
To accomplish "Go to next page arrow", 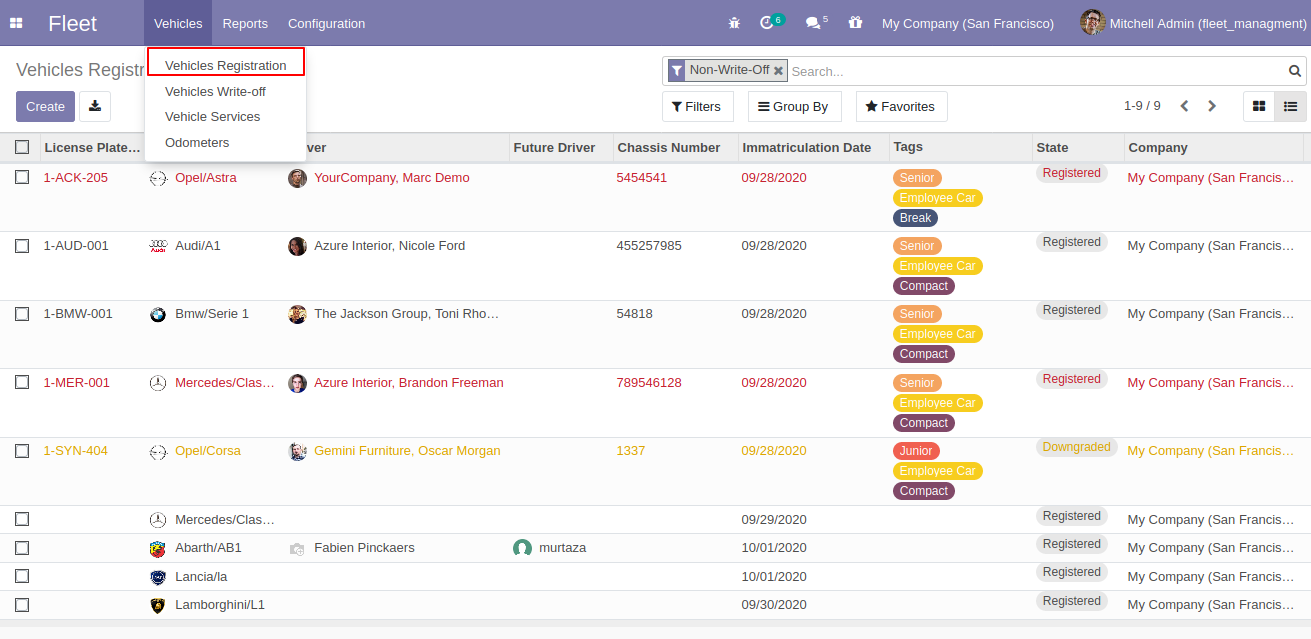I will [x=1212, y=106].
